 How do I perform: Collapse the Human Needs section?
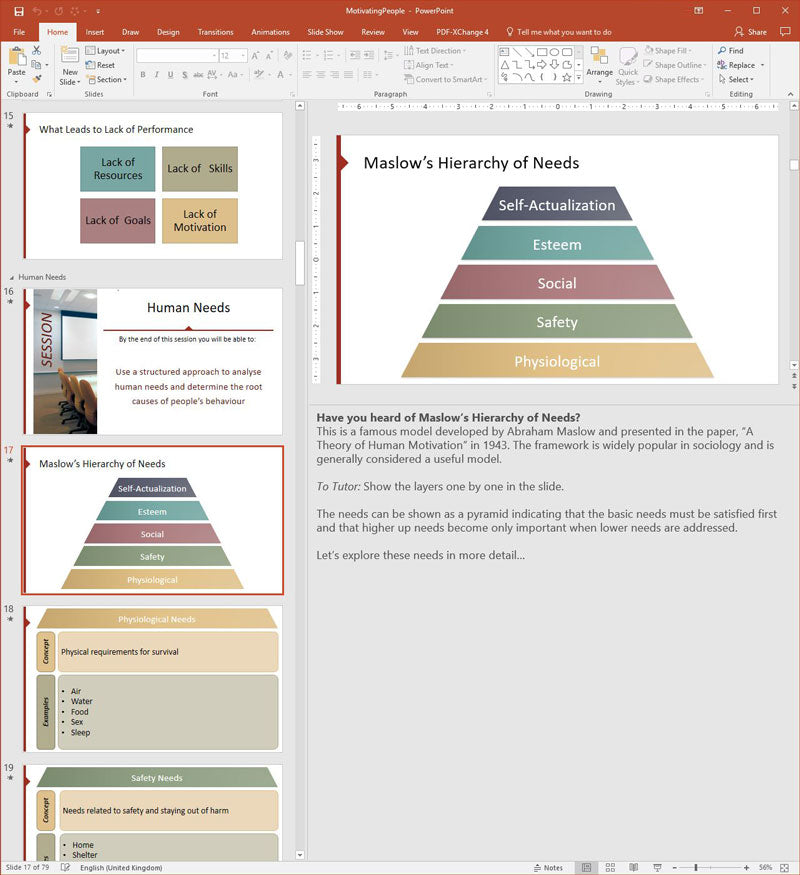[x=12, y=277]
